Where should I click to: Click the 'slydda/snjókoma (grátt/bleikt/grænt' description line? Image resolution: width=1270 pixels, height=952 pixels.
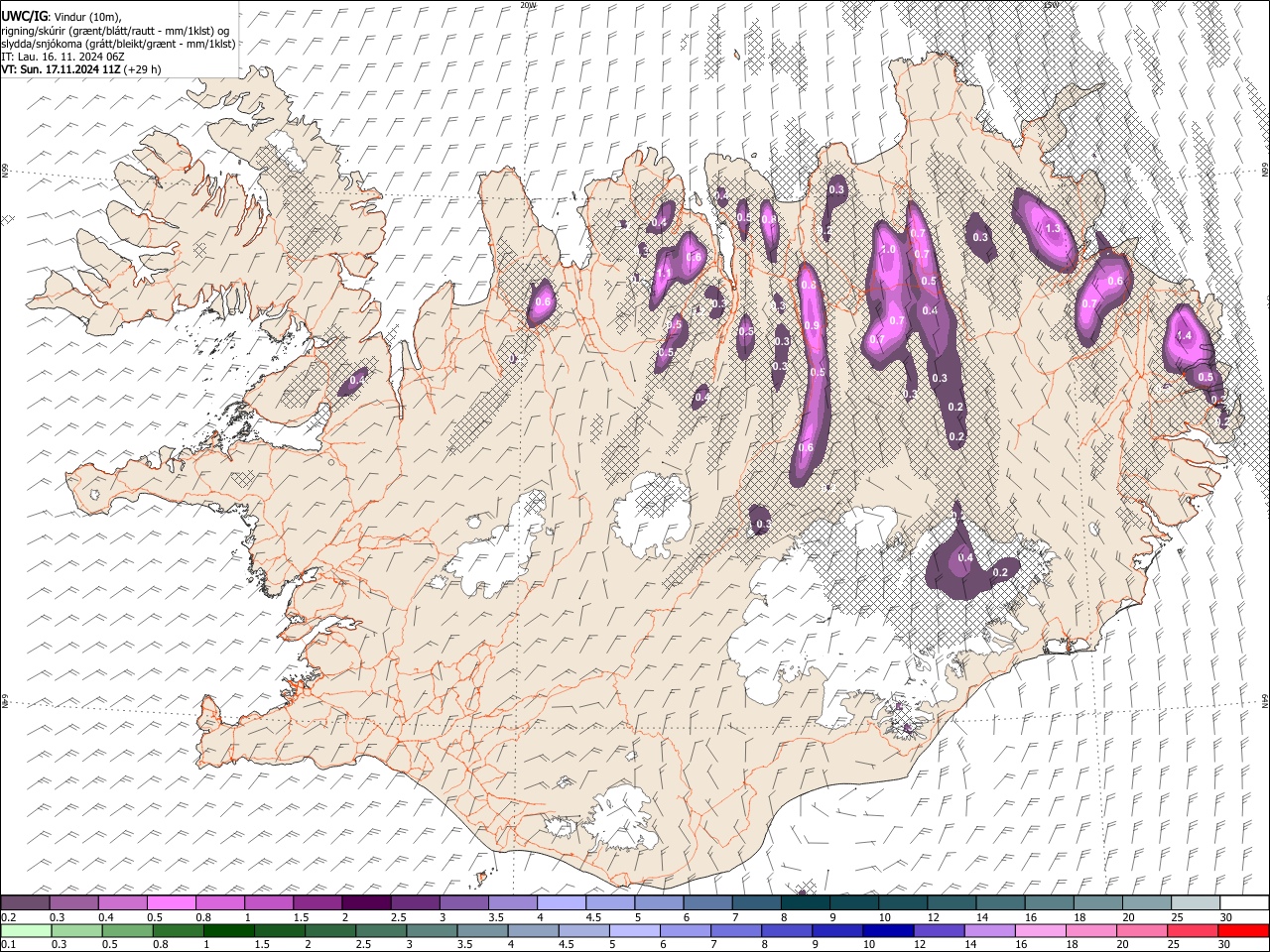pos(118,44)
